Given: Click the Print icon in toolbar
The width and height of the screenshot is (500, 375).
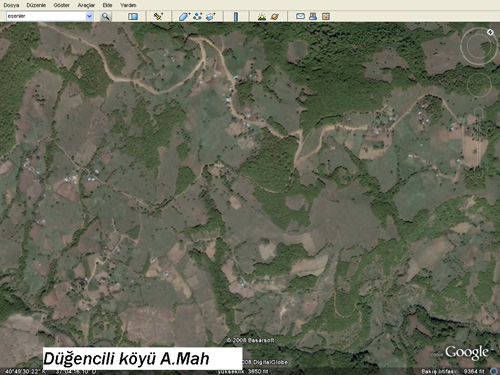Looking at the screenshot, I should tap(313, 16).
